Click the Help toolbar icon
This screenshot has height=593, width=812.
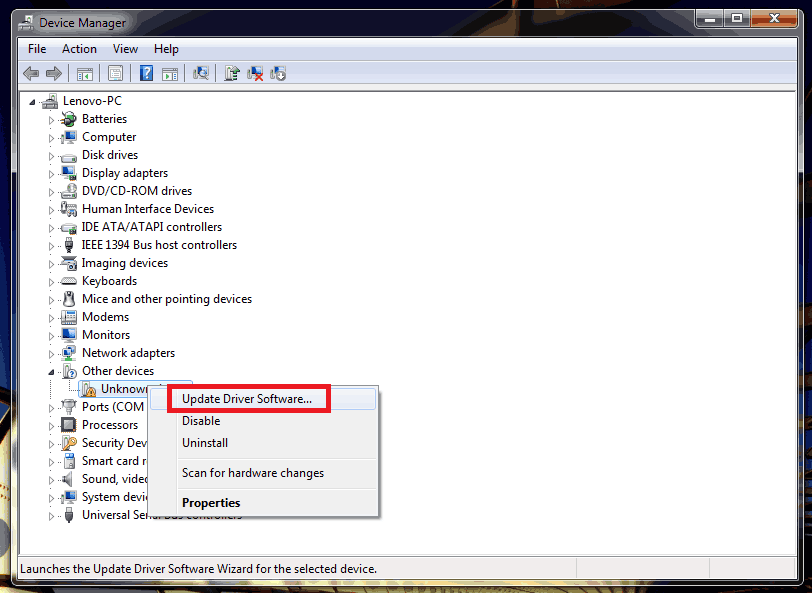point(145,72)
